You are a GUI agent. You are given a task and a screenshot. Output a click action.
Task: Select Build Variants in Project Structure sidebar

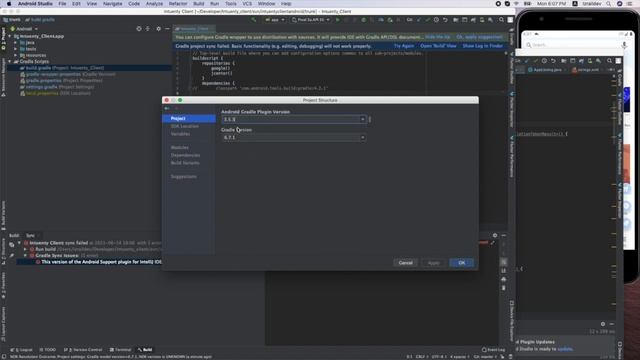tap(185, 163)
